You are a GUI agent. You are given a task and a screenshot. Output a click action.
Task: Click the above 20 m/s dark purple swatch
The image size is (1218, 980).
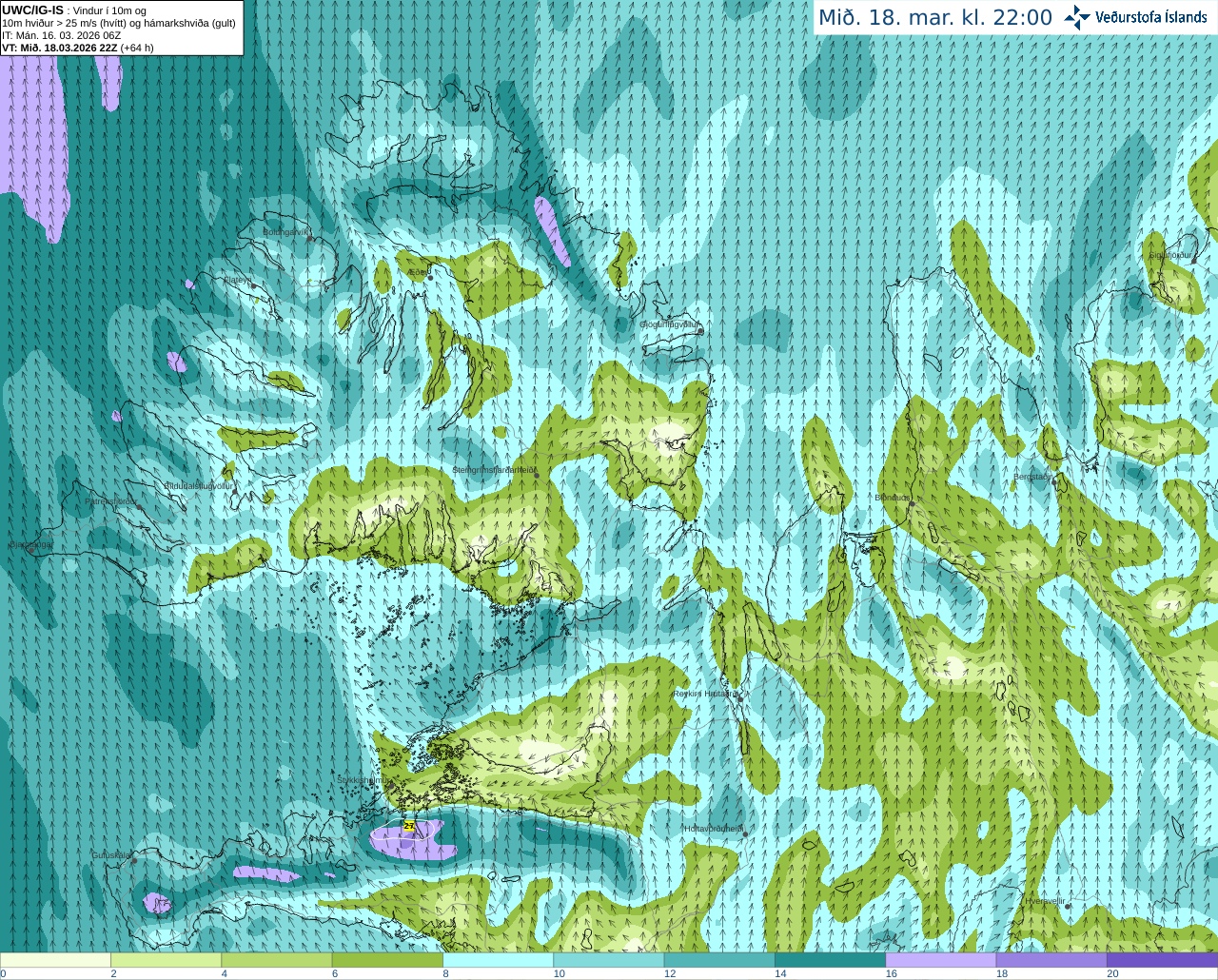1162,960
